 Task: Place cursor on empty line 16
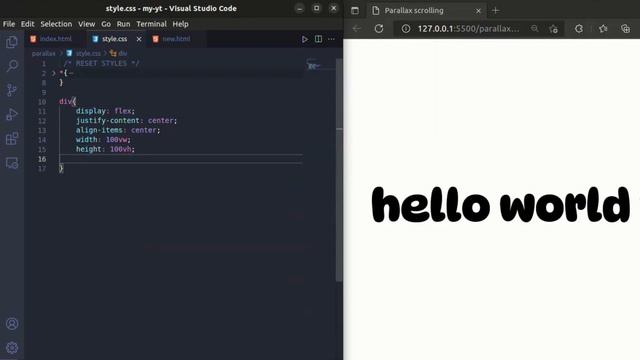(181, 159)
